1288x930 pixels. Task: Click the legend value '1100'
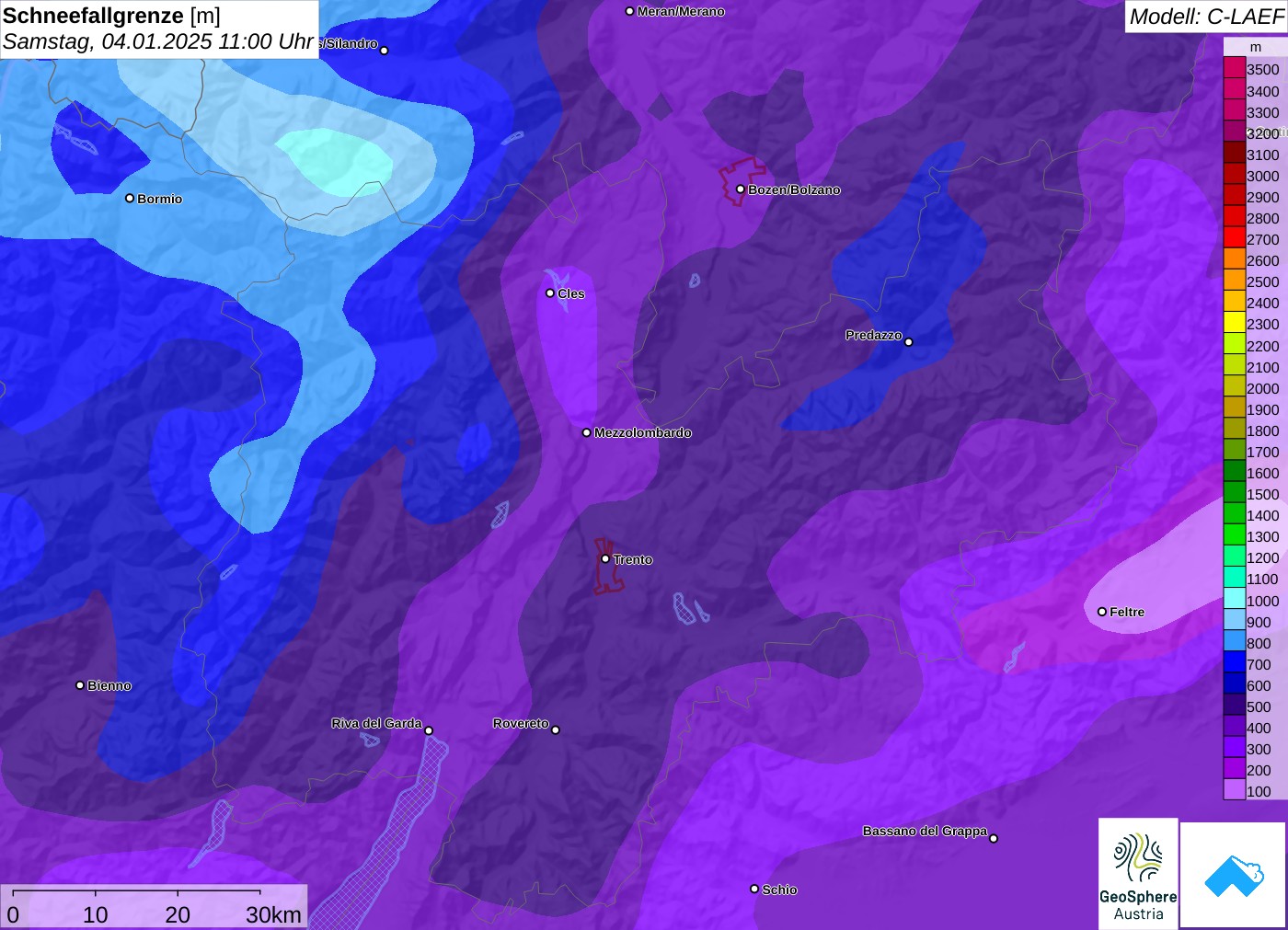1263,579
